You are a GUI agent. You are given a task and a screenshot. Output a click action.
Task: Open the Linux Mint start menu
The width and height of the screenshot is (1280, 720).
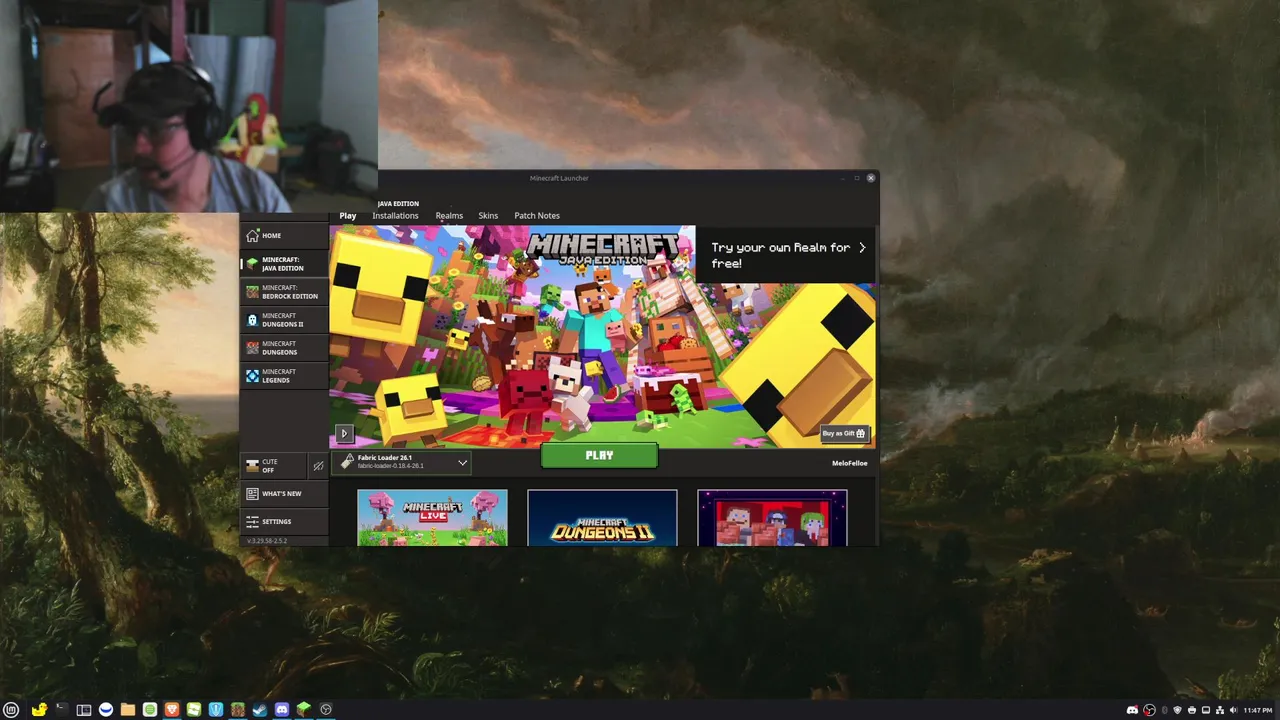tap(11, 710)
